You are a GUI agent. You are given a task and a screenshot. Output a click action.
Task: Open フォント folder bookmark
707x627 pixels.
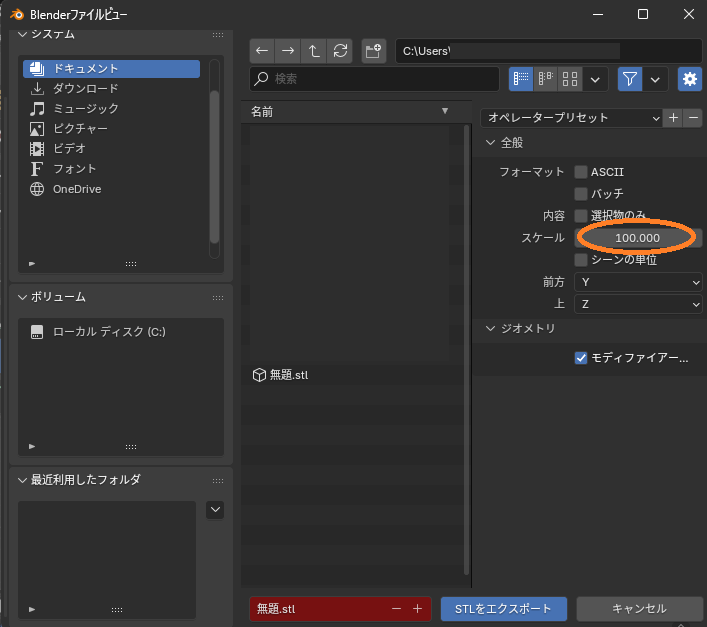coord(111,169)
